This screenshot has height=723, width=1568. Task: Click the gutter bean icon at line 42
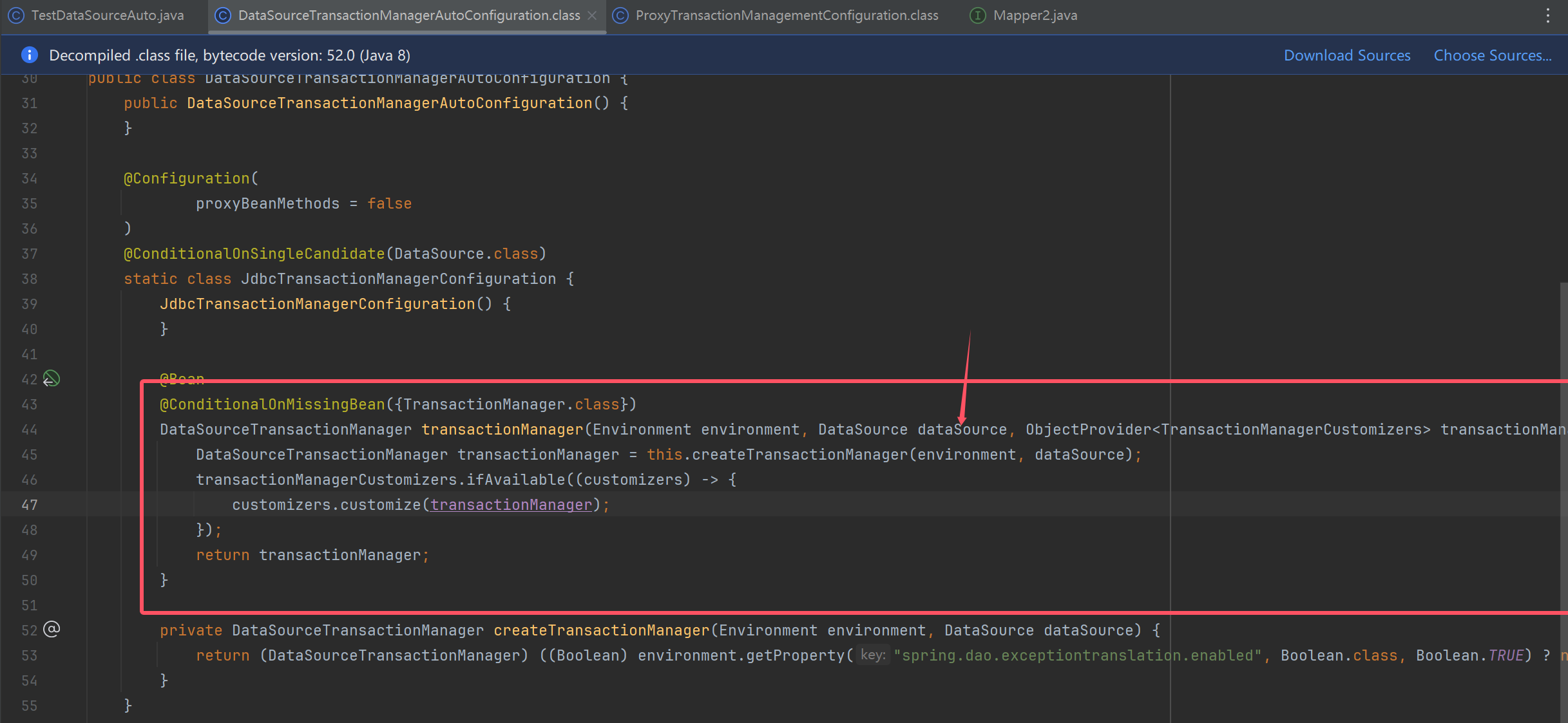(x=51, y=378)
